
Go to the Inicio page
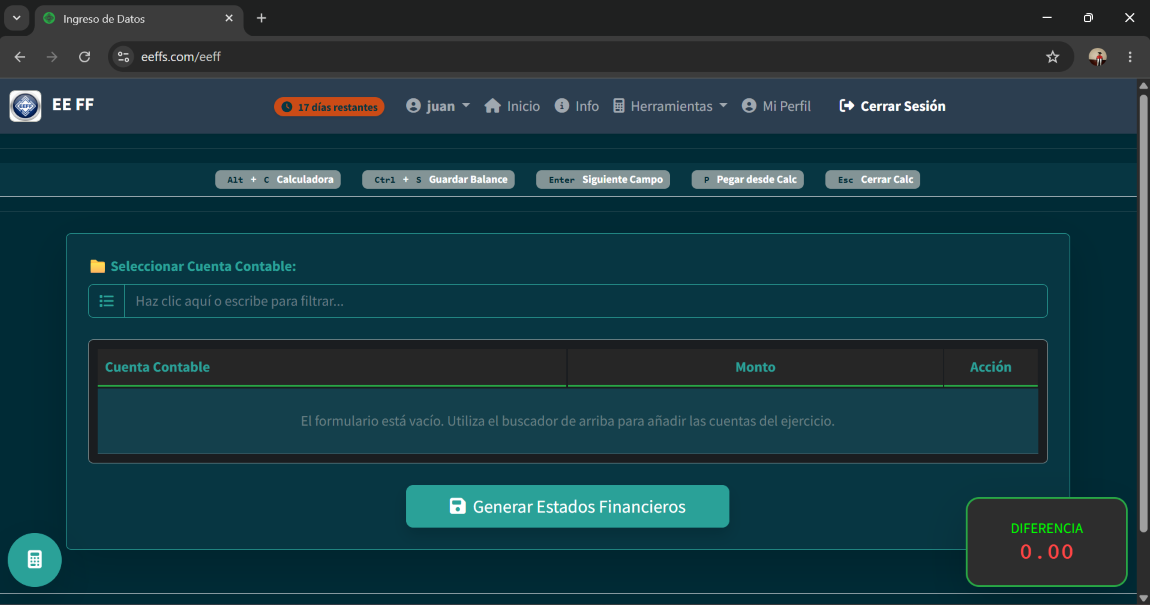tap(512, 106)
